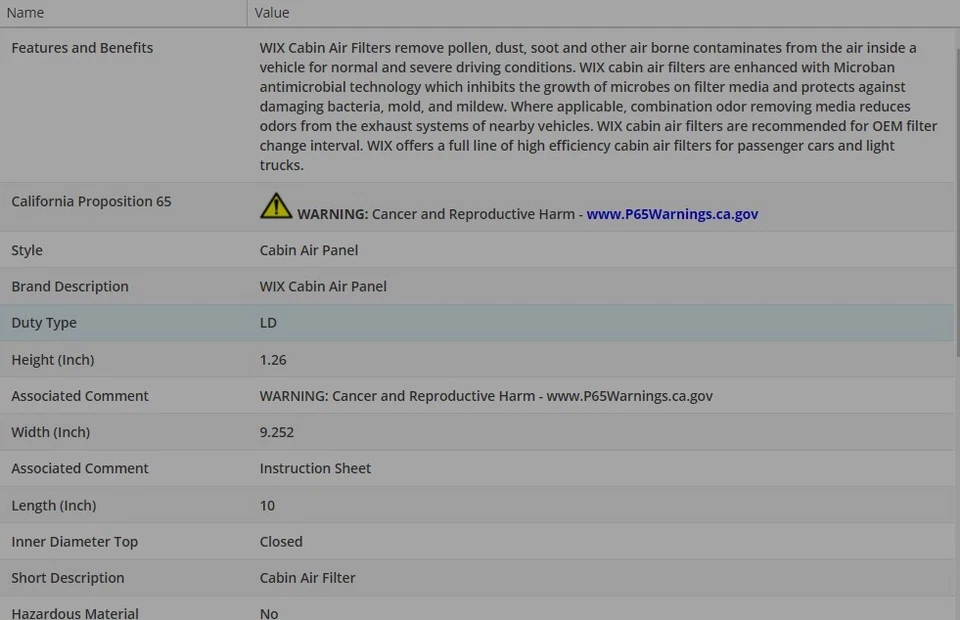Sort by the Name column header
This screenshot has width=960, height=620.
(26, 13)
